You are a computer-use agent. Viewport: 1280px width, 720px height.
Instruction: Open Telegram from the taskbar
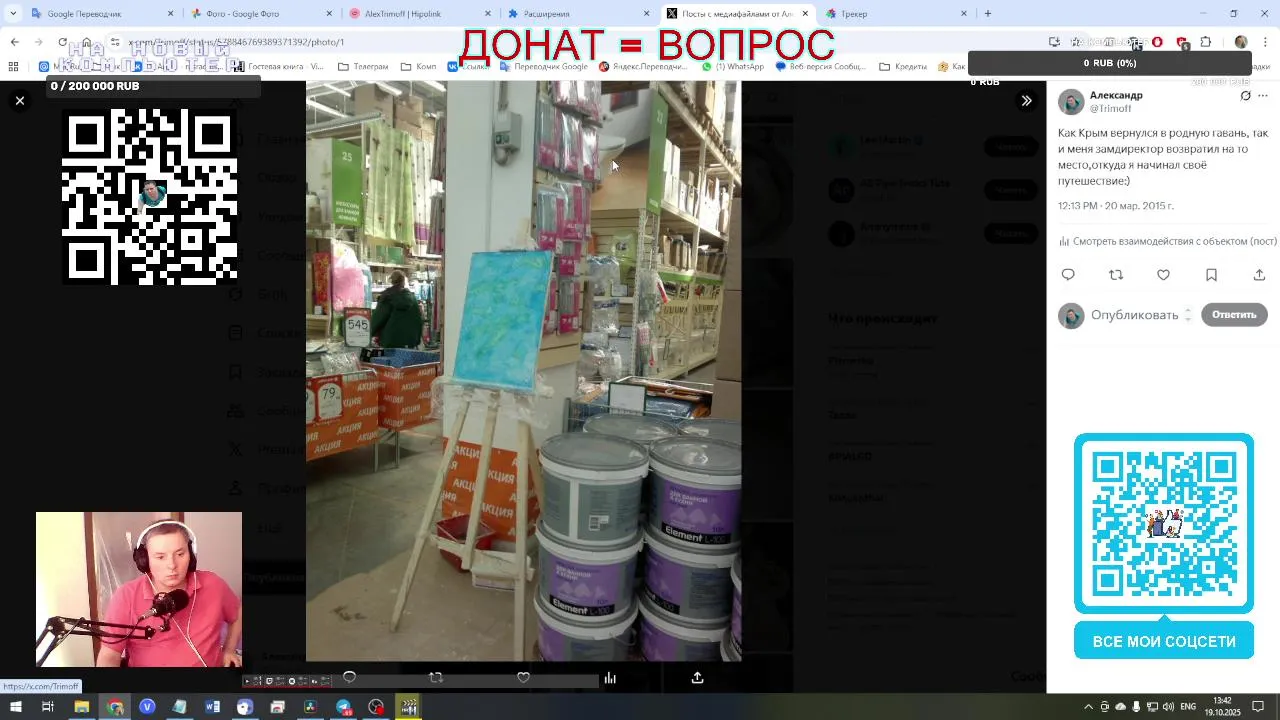click(x=343, y=707)
